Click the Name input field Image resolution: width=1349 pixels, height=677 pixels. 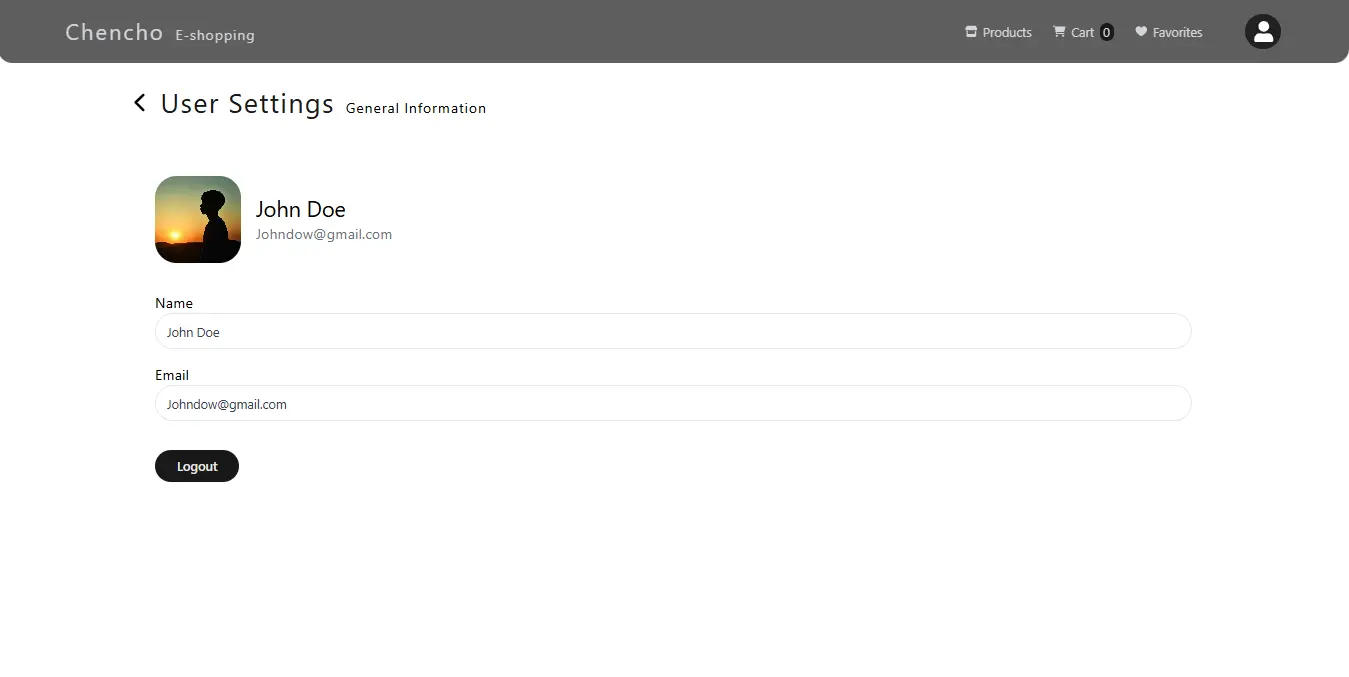point(672,331)
